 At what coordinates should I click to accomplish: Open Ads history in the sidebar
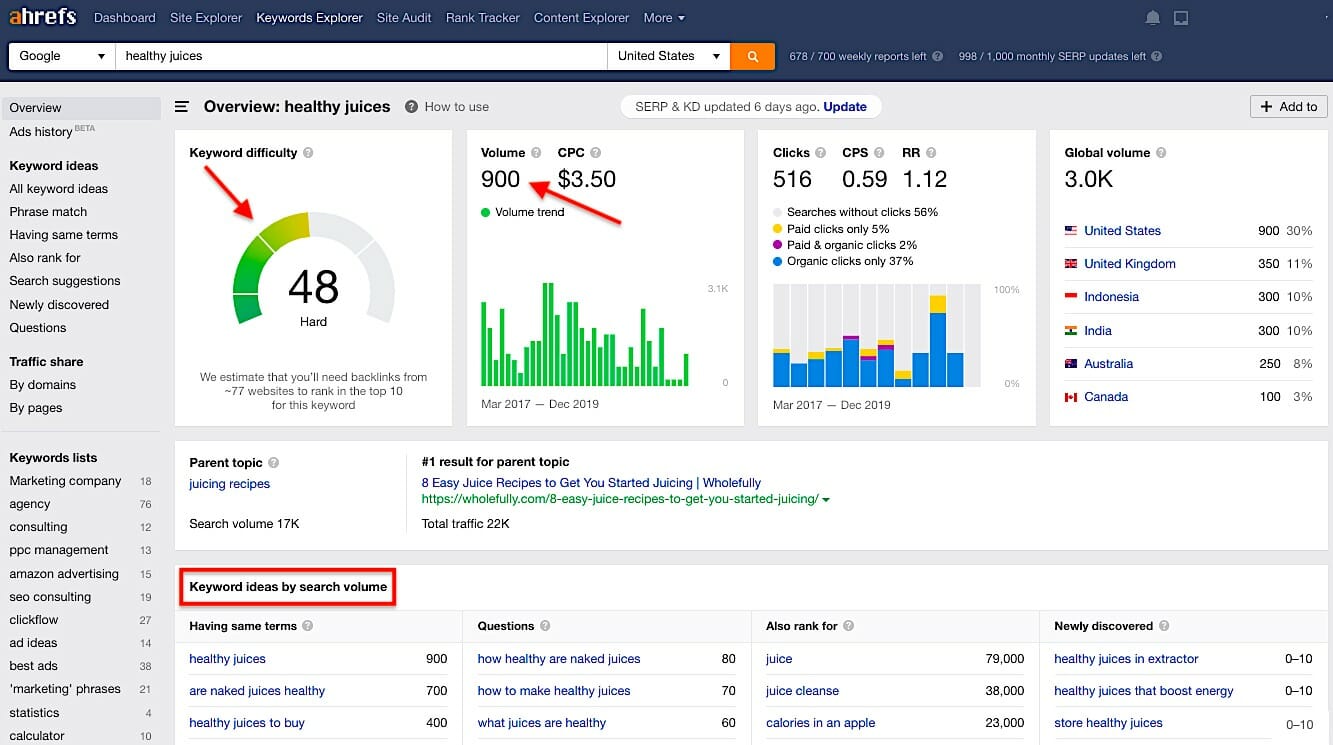click(41, 132)
